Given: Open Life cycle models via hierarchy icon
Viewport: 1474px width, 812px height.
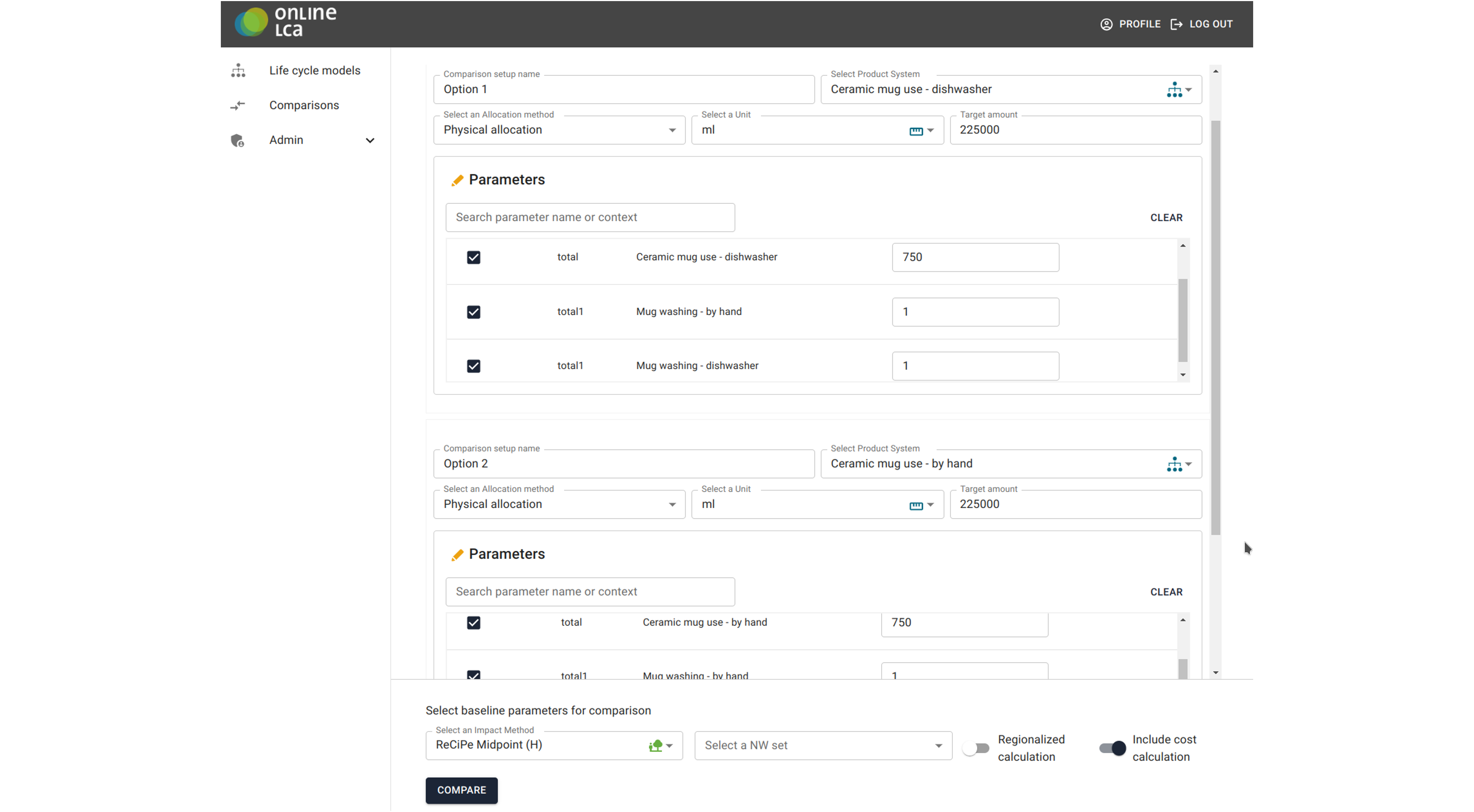Looking at the screenshot, I should point(238,70).
